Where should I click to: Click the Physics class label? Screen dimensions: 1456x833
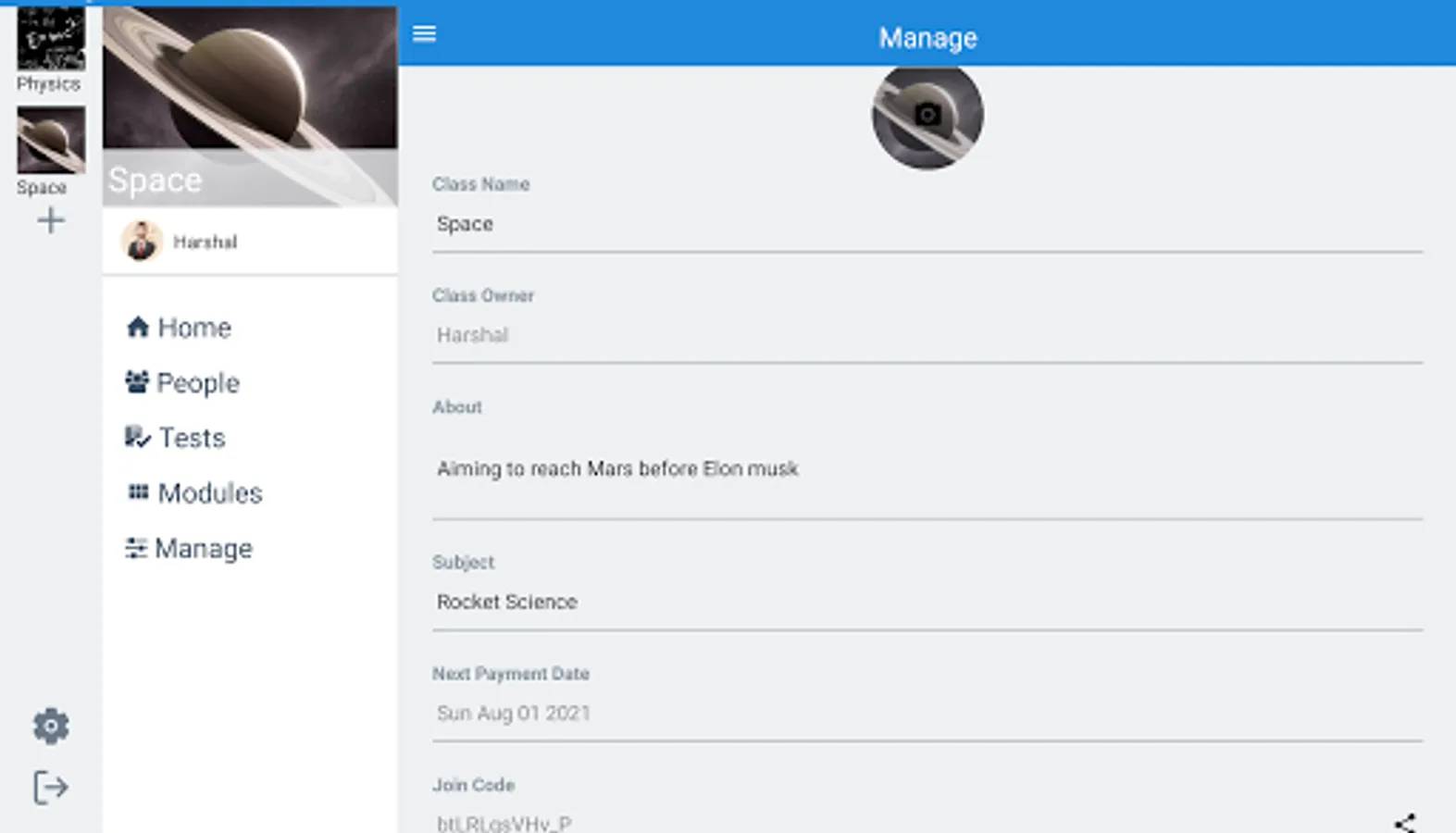point(48,84)
